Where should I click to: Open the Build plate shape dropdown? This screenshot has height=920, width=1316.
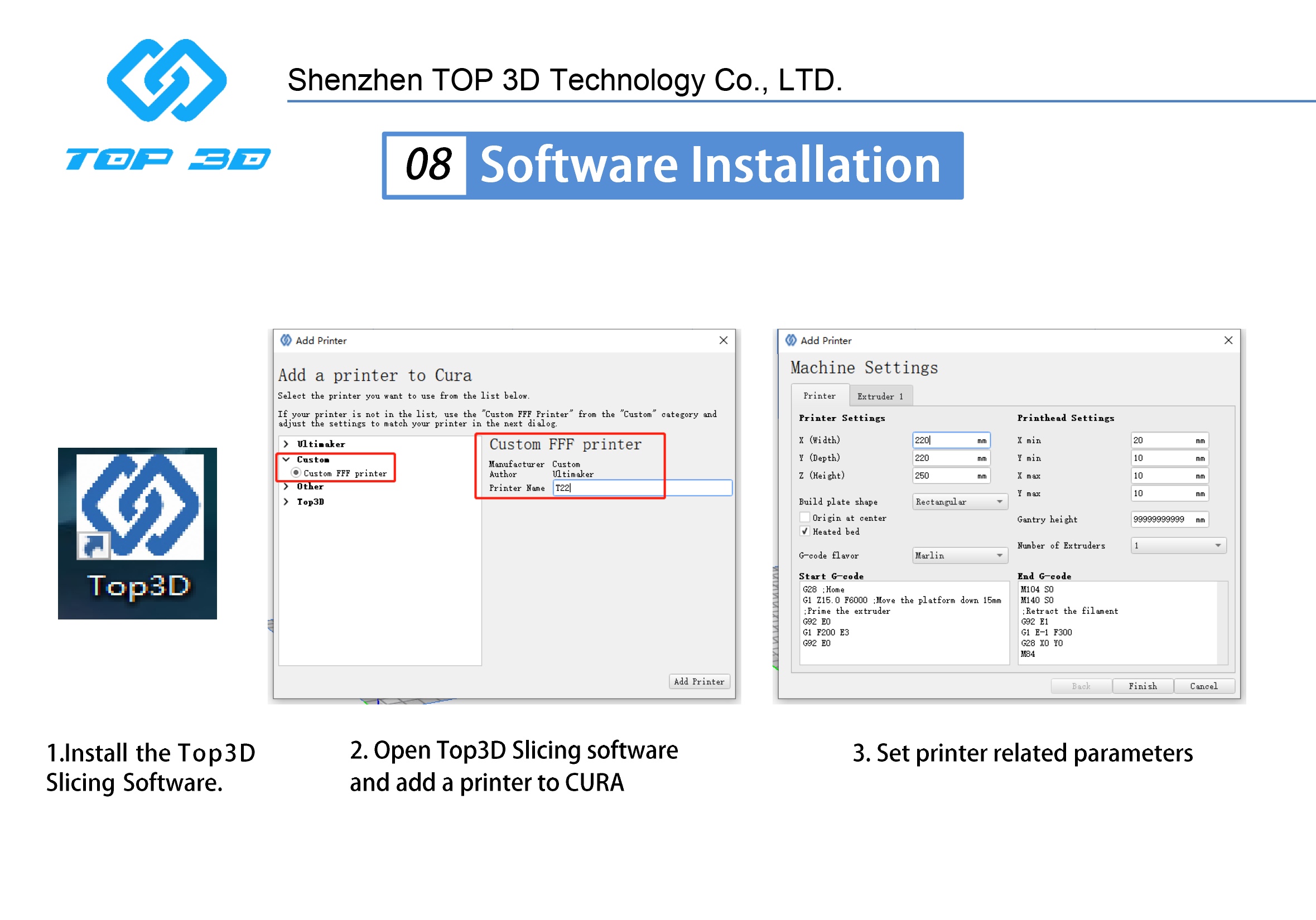pyautogui.click(x=960, y=502)
